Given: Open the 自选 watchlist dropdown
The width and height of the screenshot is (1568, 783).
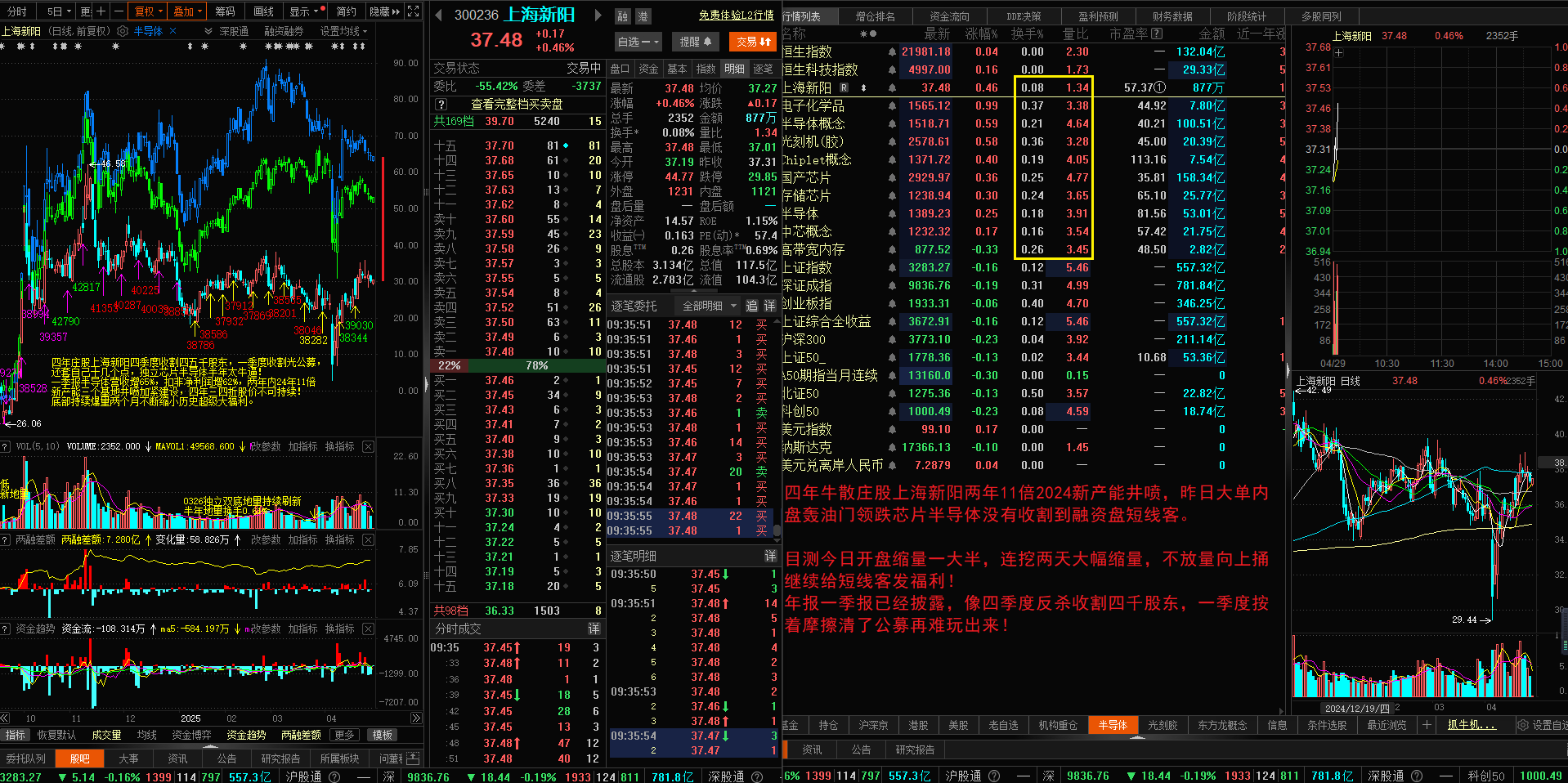Looking at the screenshot, I should (638, 42).
